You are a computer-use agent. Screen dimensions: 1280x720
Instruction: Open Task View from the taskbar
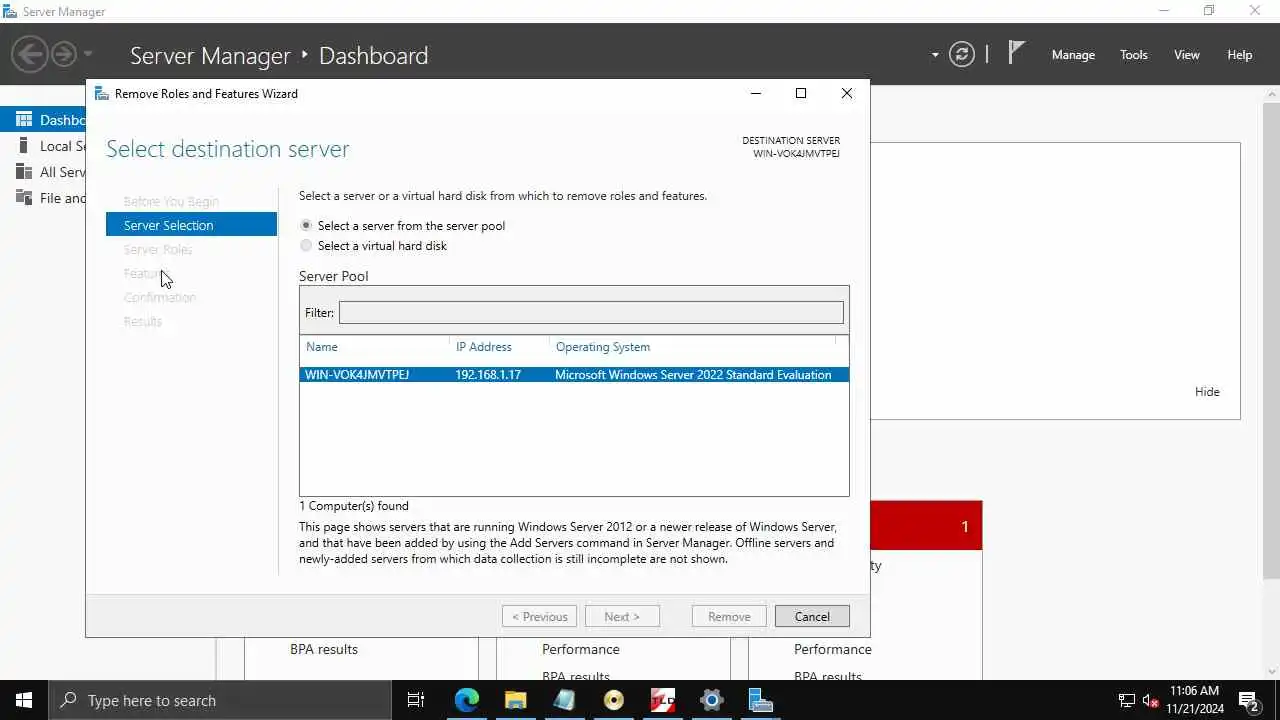coord(416,700)
